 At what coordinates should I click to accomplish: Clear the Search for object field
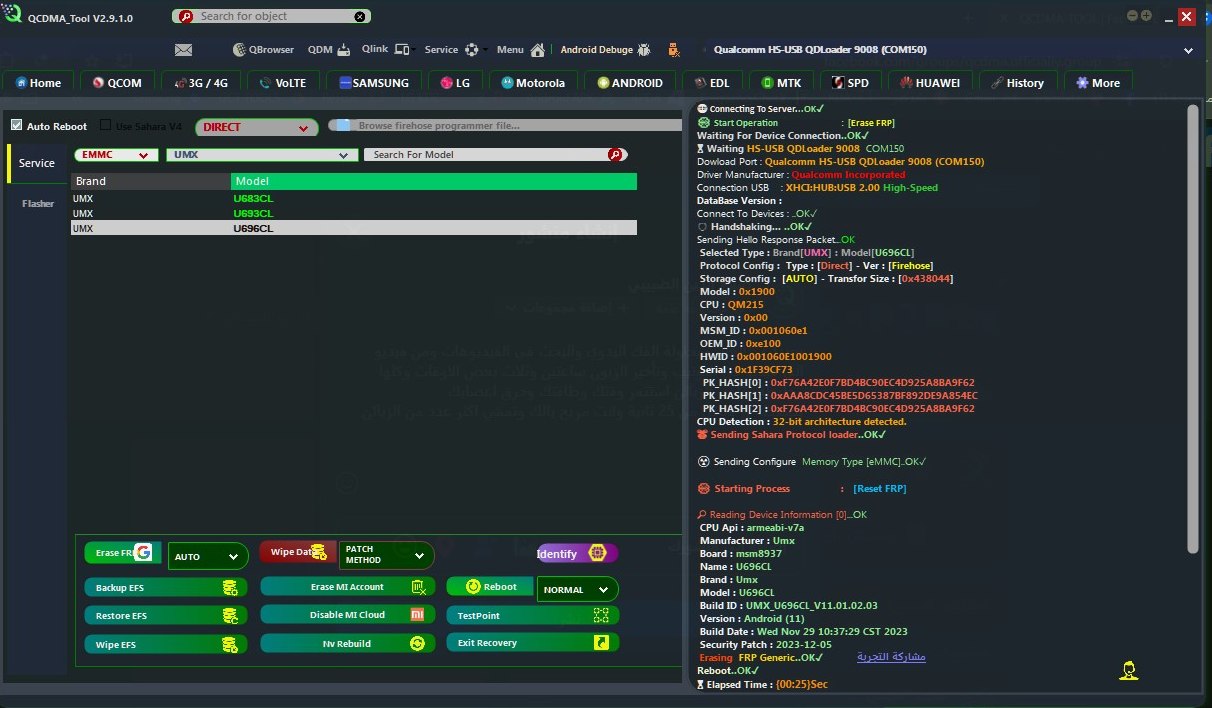coord(361,16)
